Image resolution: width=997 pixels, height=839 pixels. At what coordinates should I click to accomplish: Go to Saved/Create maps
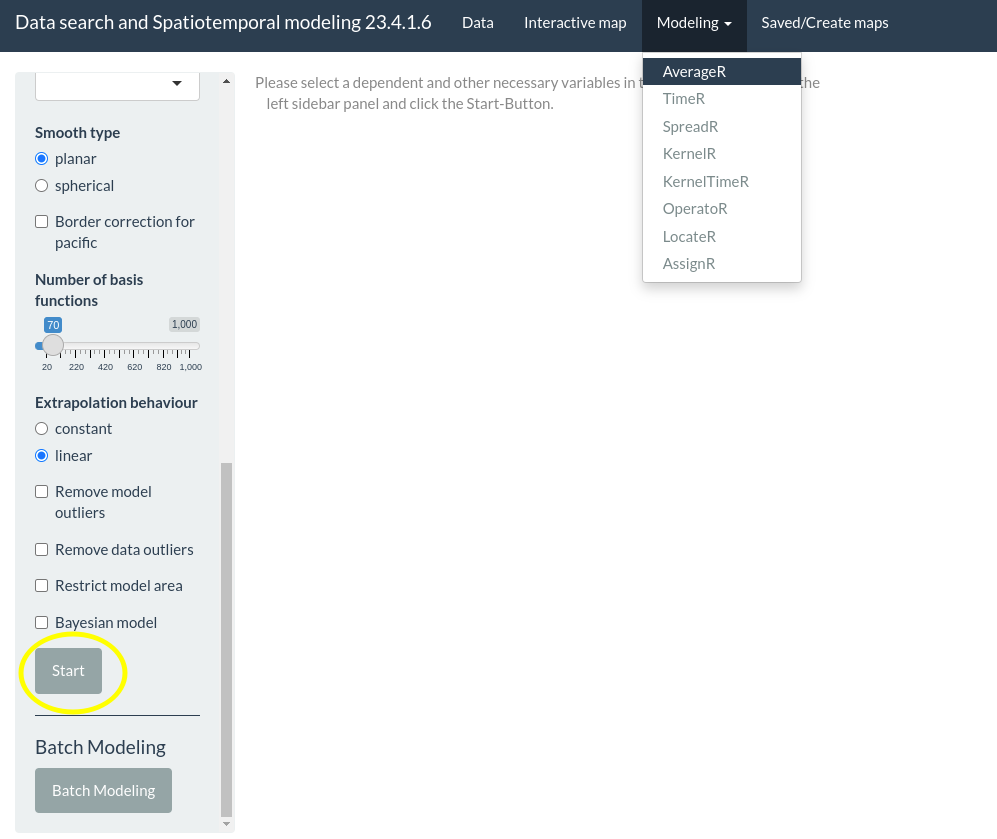pyautogui.click(x=824, y=22)
